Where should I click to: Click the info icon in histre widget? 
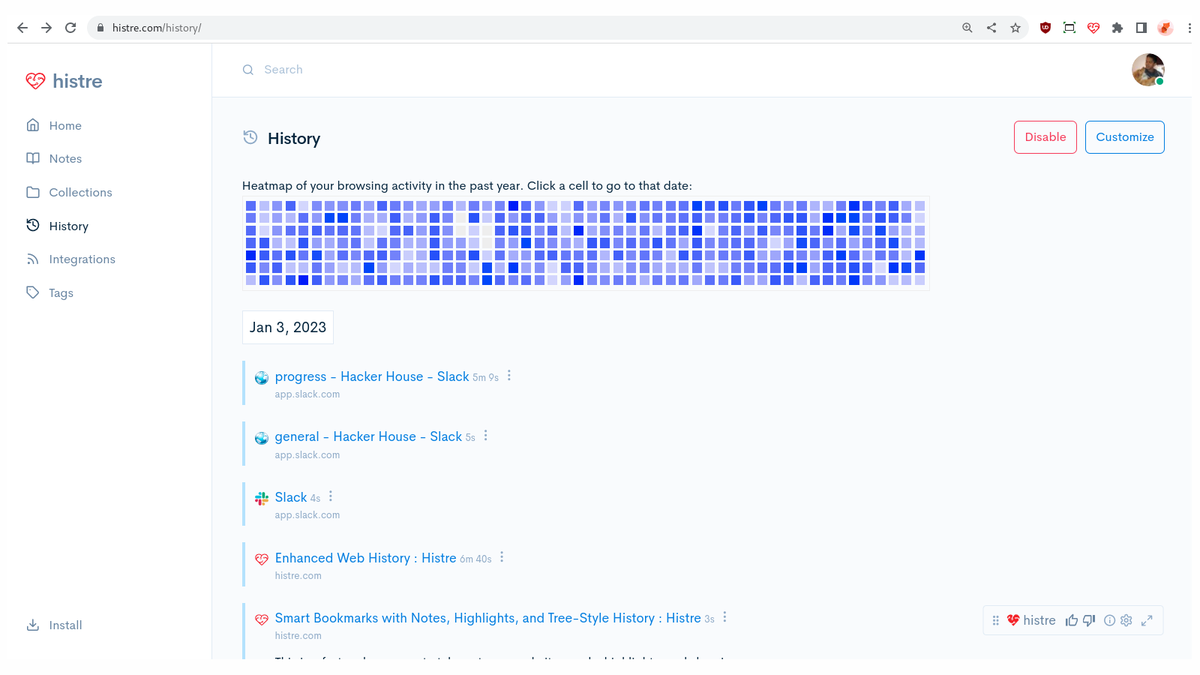(x=1109, y=620)
